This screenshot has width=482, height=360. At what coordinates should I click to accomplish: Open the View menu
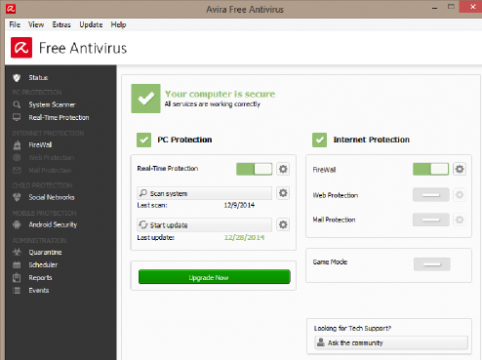[x=36, y=25]
